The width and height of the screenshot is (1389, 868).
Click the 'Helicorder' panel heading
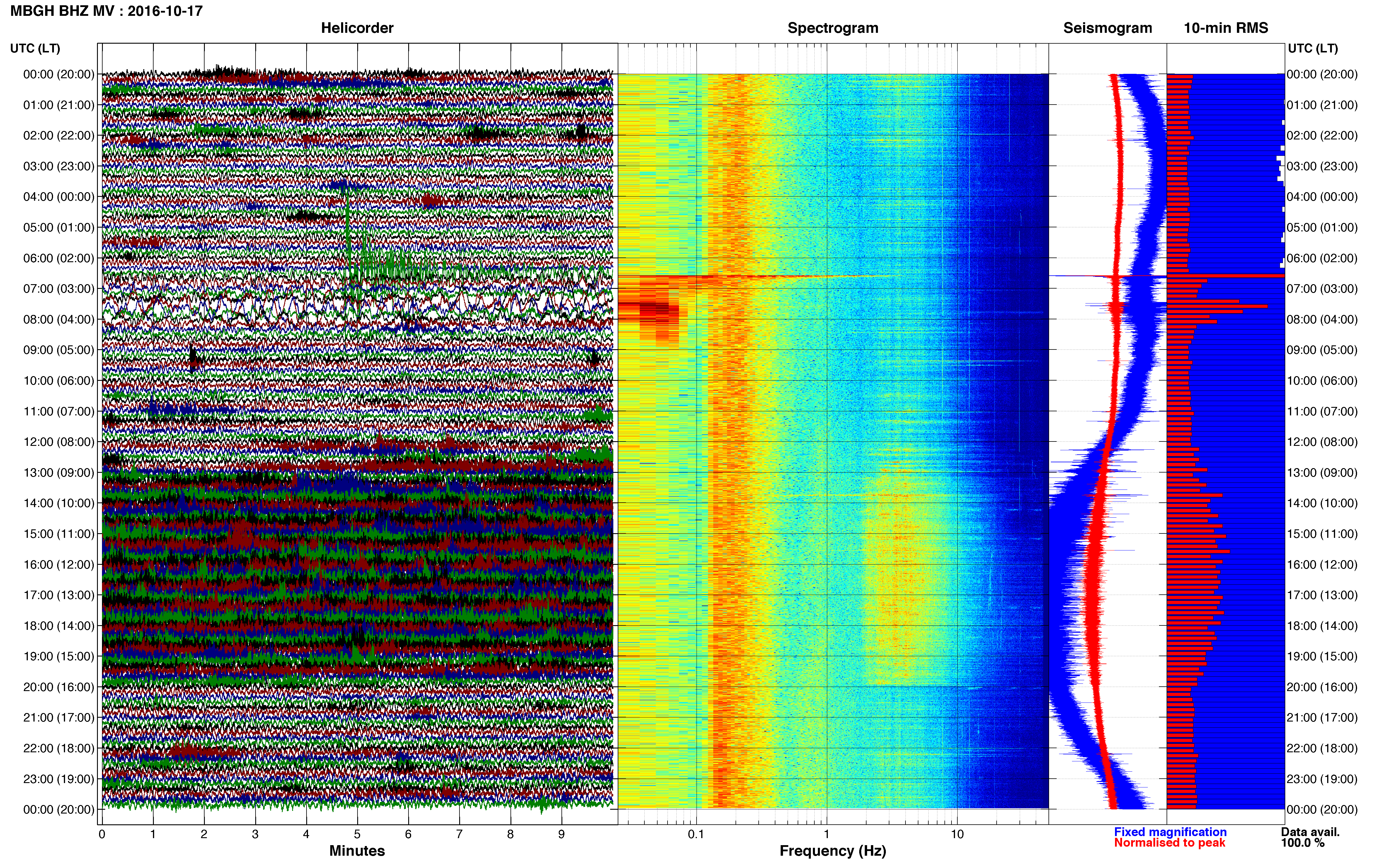(357, 28)
